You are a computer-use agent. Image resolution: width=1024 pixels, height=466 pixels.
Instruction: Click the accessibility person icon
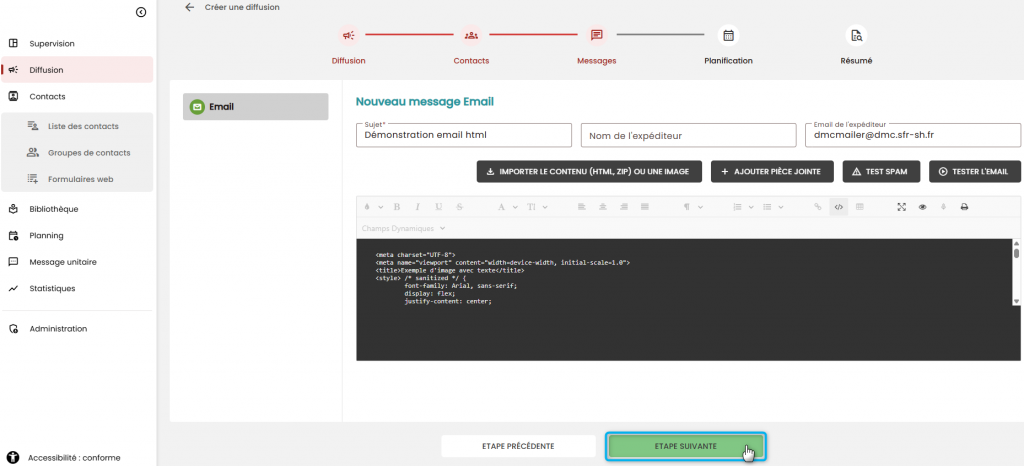12,458
